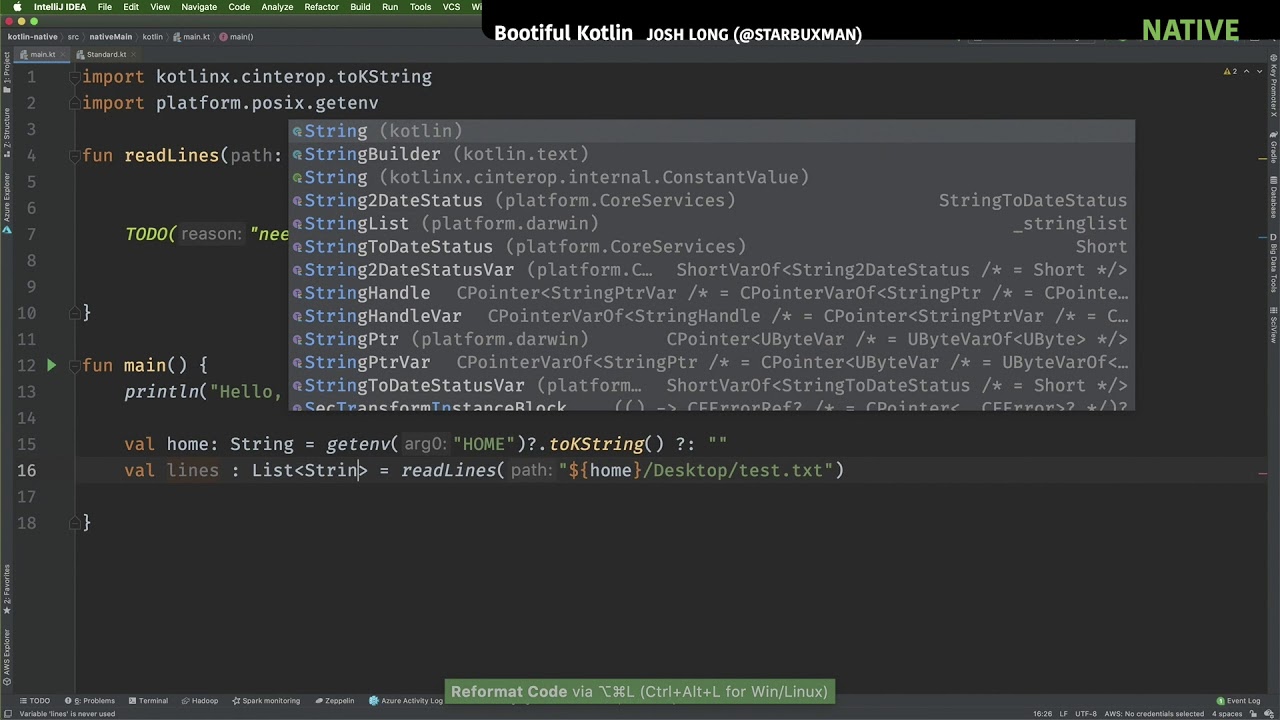Image resolution: width=1280 pixels, height=720 pixels.
Task: Click the src breadcrumb
Action: coord(72,37)
